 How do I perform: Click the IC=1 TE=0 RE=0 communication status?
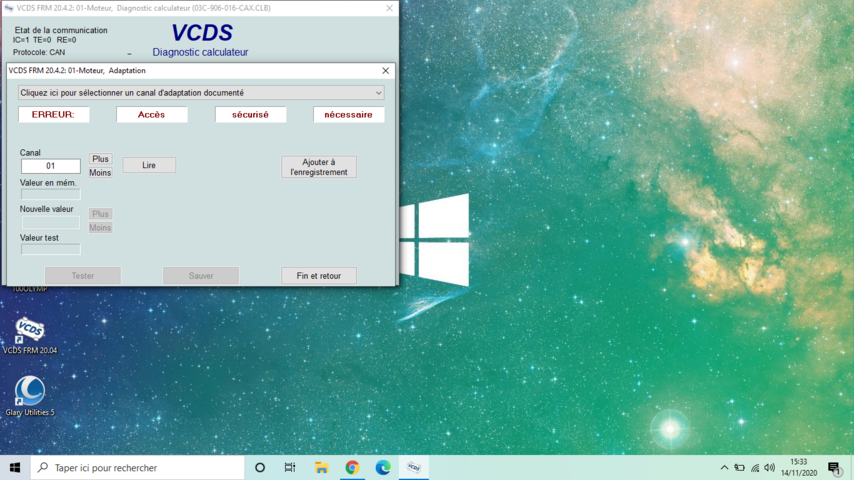click(45, 40)
